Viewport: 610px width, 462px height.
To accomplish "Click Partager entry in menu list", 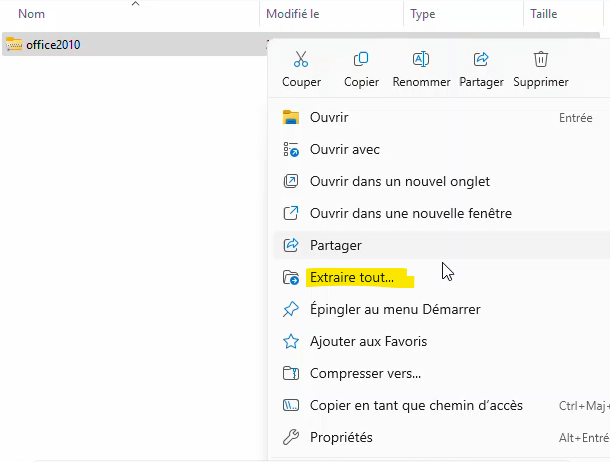I will click(442, 245).
